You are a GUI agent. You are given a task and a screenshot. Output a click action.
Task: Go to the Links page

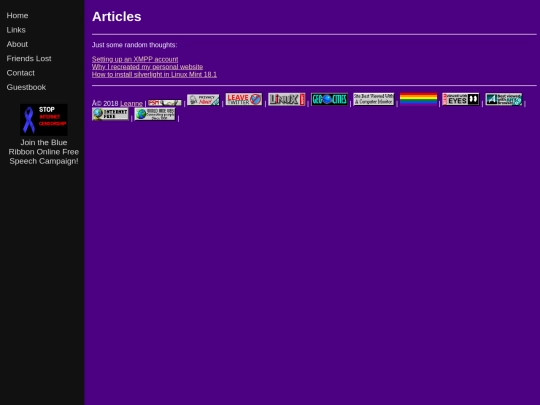click(16, 30)
